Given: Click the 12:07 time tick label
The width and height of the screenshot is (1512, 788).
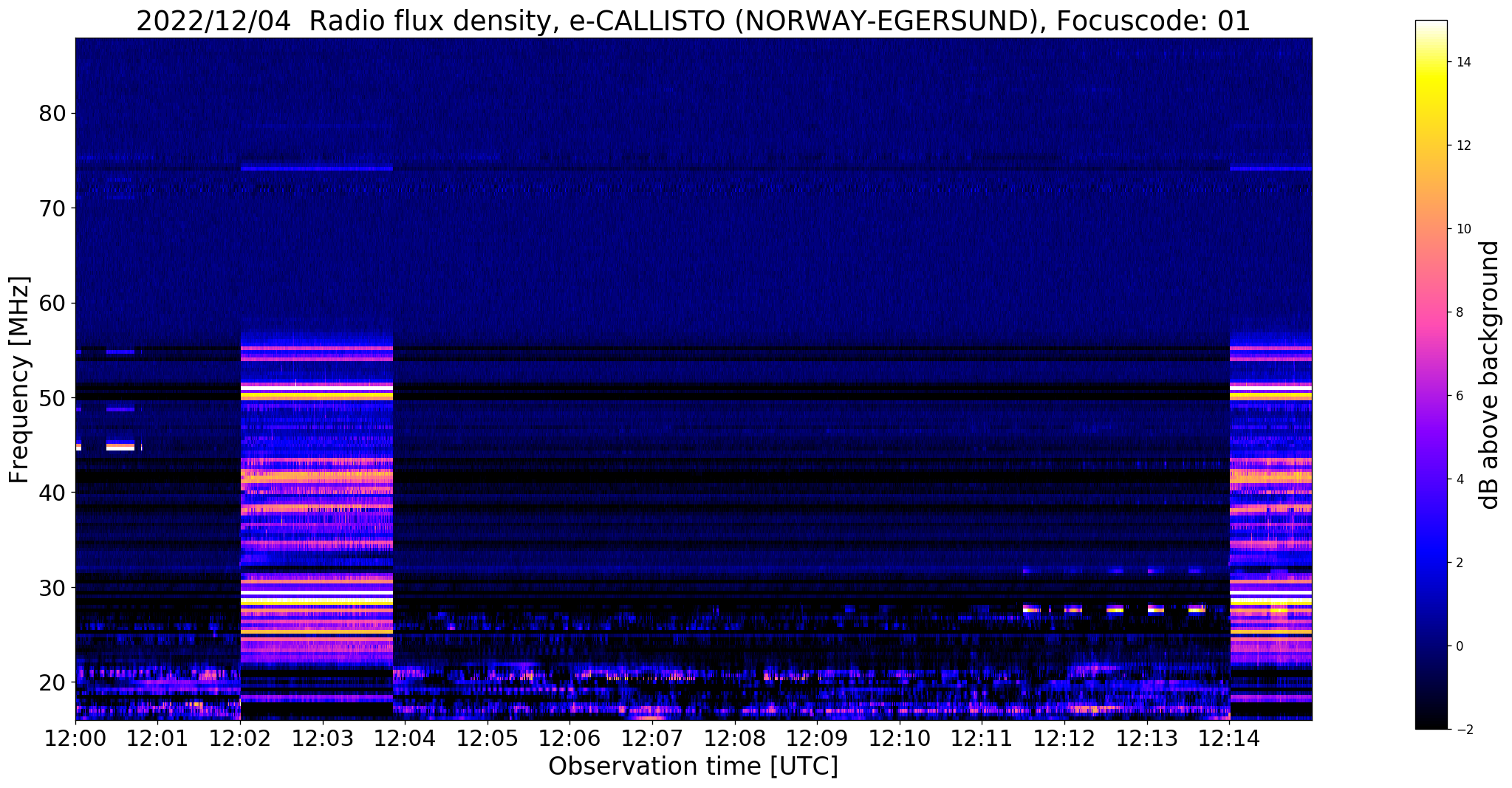Looking at the screenshot, I should [x=652, y=738].
